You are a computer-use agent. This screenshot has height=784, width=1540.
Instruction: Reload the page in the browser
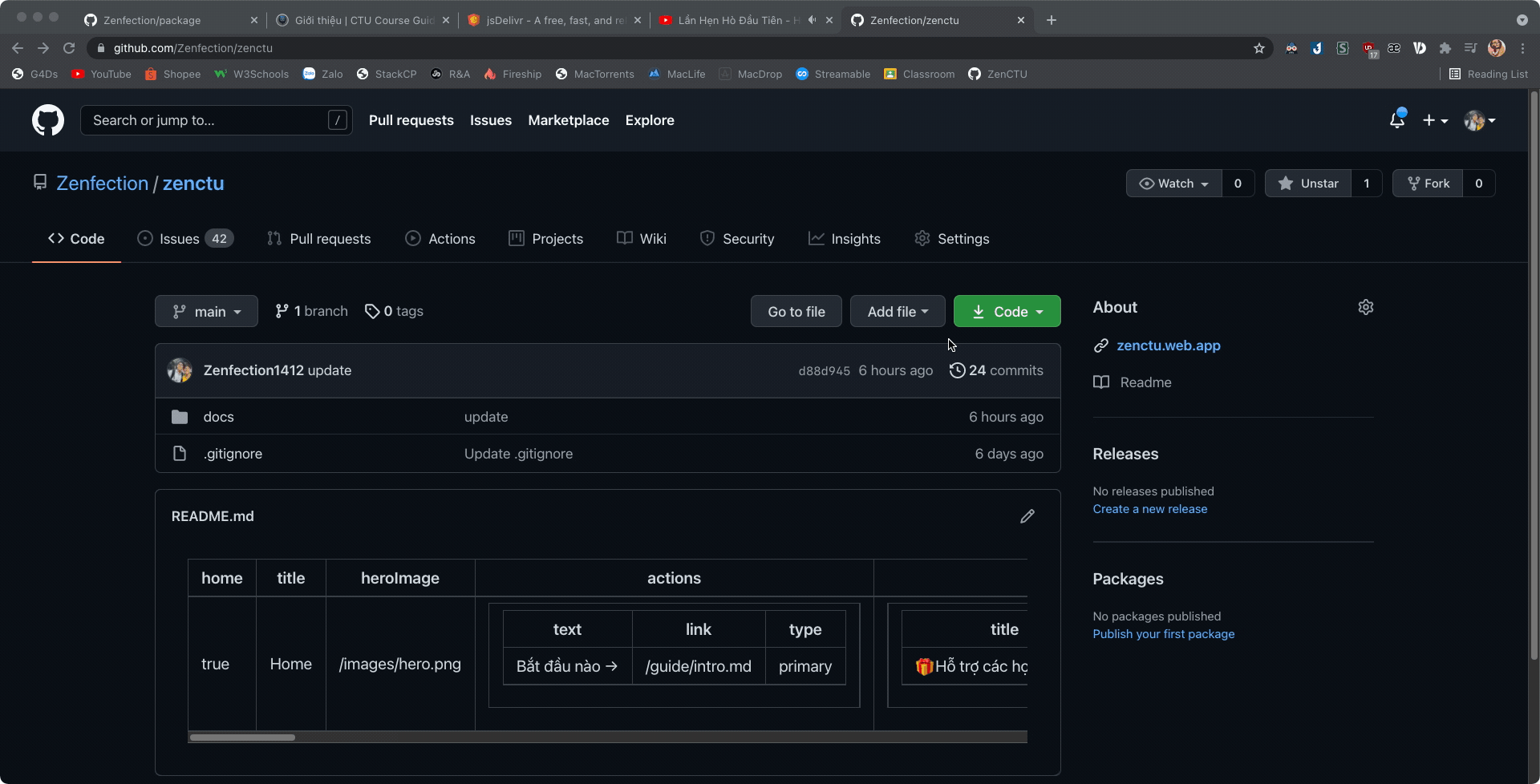pyautogui.click(x=69, y=48)
